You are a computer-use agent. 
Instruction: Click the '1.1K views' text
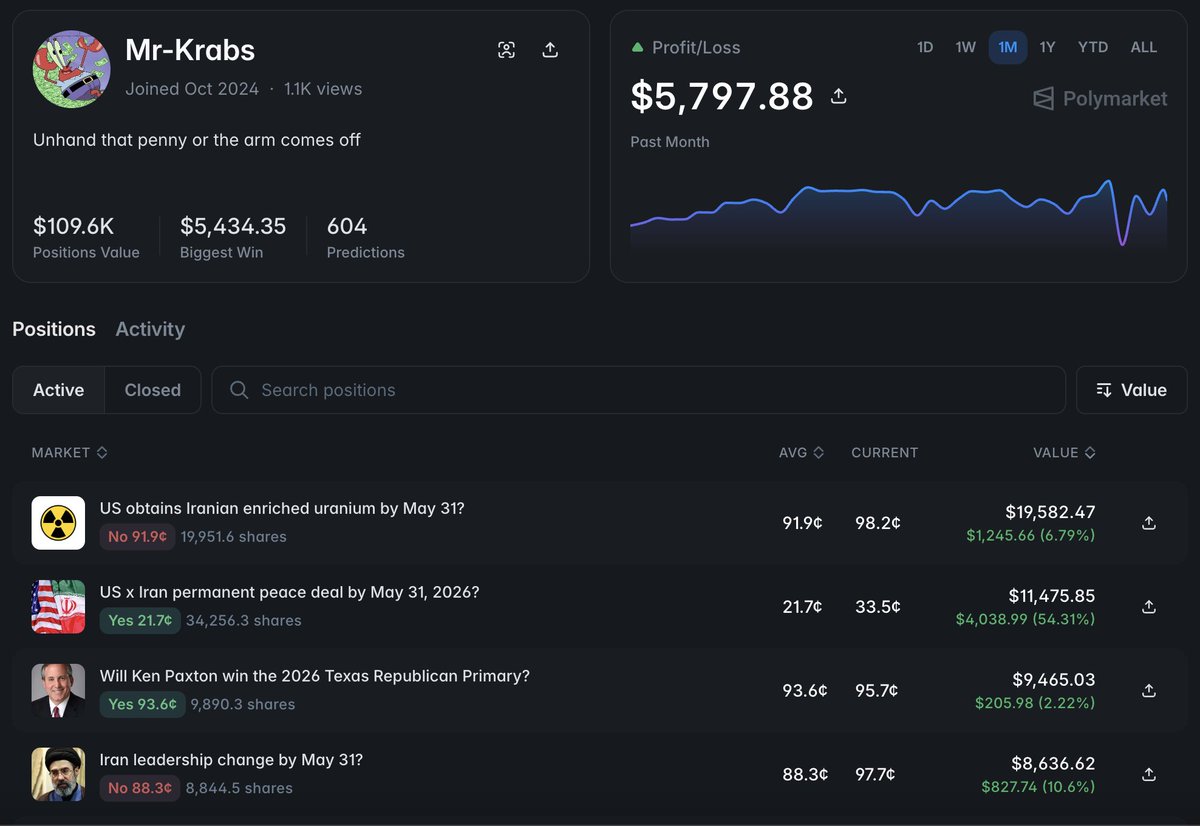click(323, 89)
